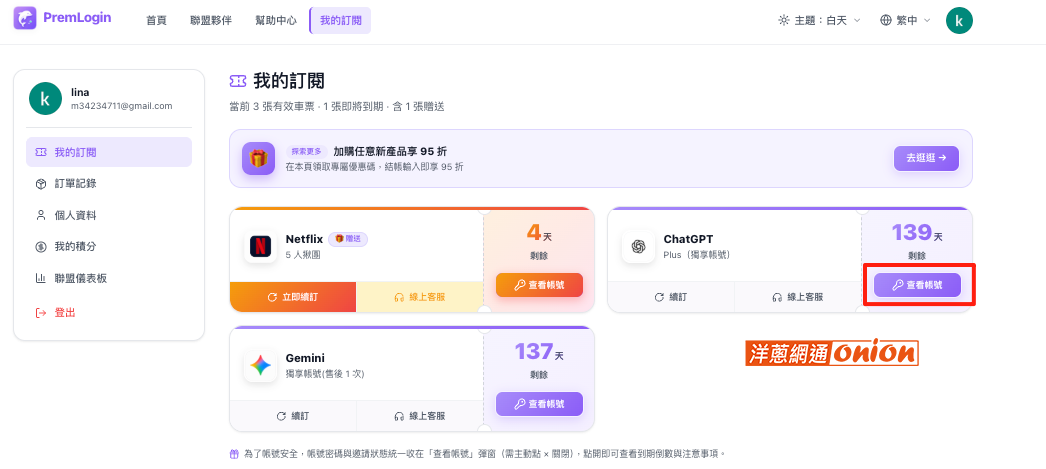The height and width of the screenshot is (469, 1046).
Task: Click the Gemini logo icon
Action: 261,366
